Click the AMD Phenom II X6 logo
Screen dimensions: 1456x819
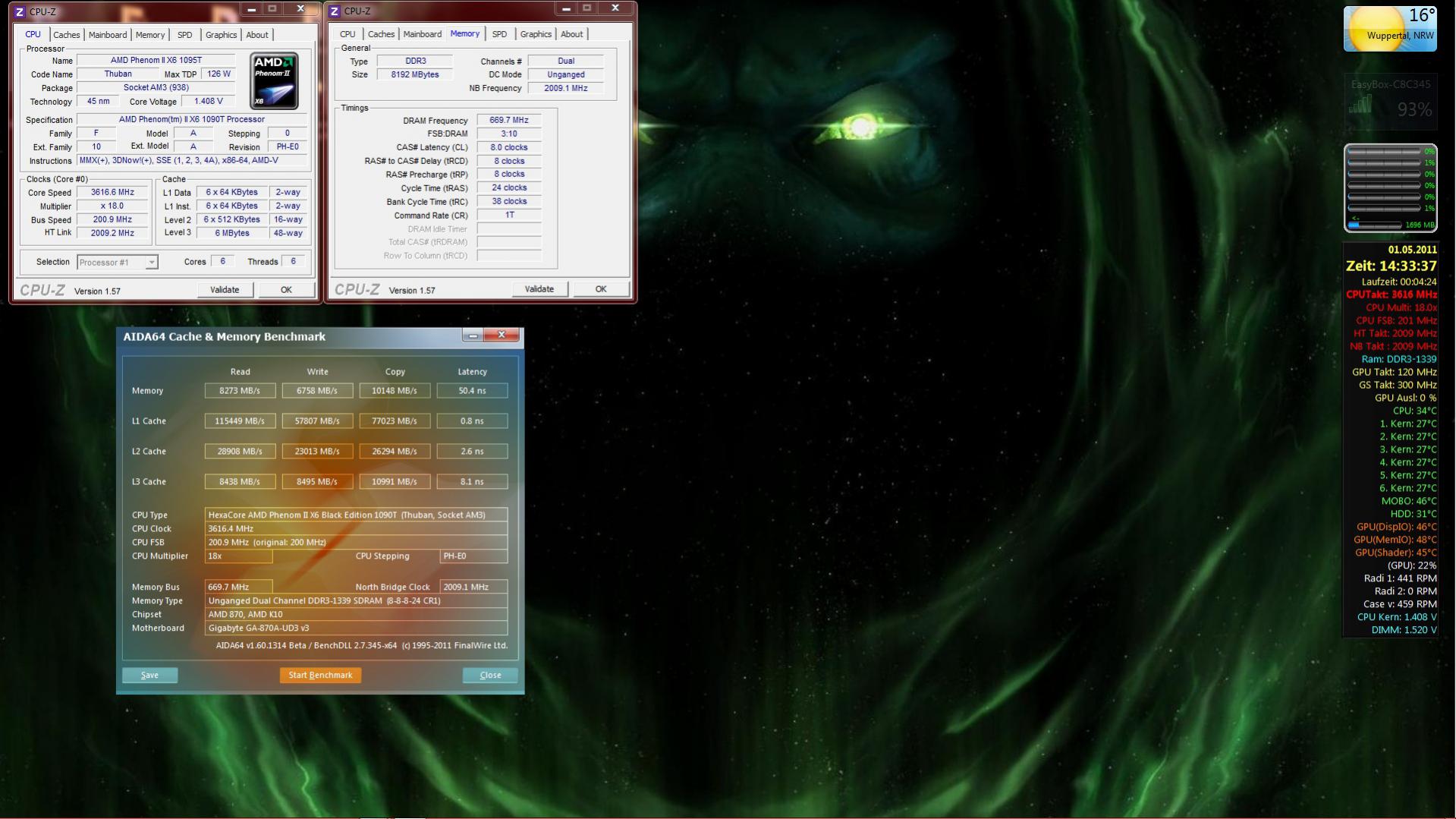coord(274,80)
